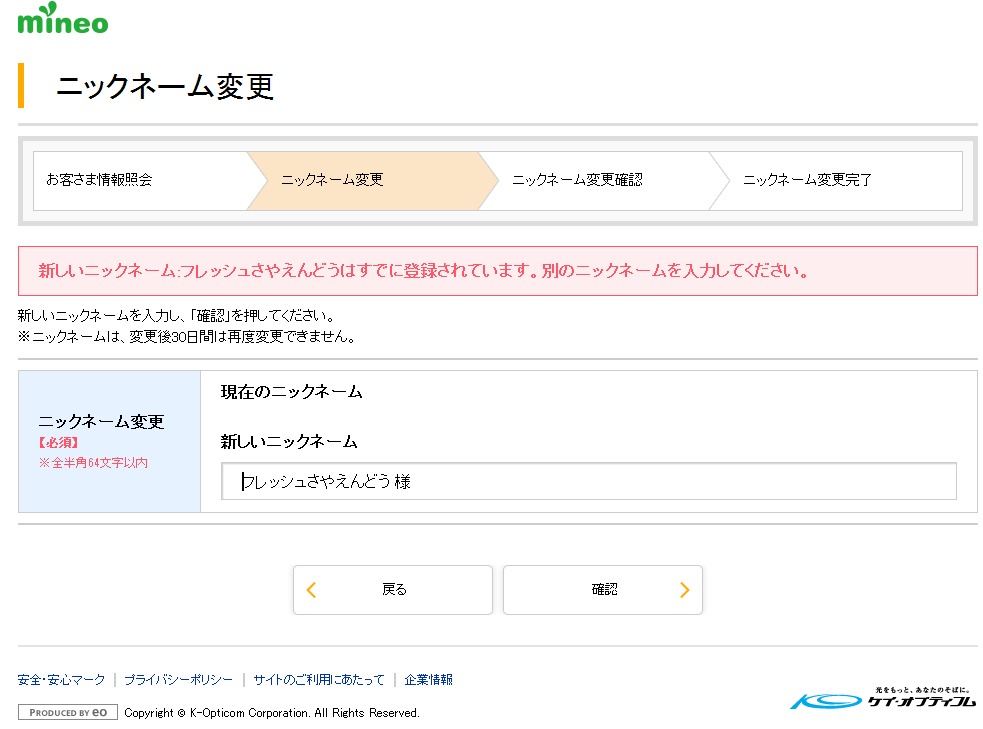Focus the 新しいニックネーム text input field
Image resolution: width=983 pixels, height=729 pixels.
point(588,481)
